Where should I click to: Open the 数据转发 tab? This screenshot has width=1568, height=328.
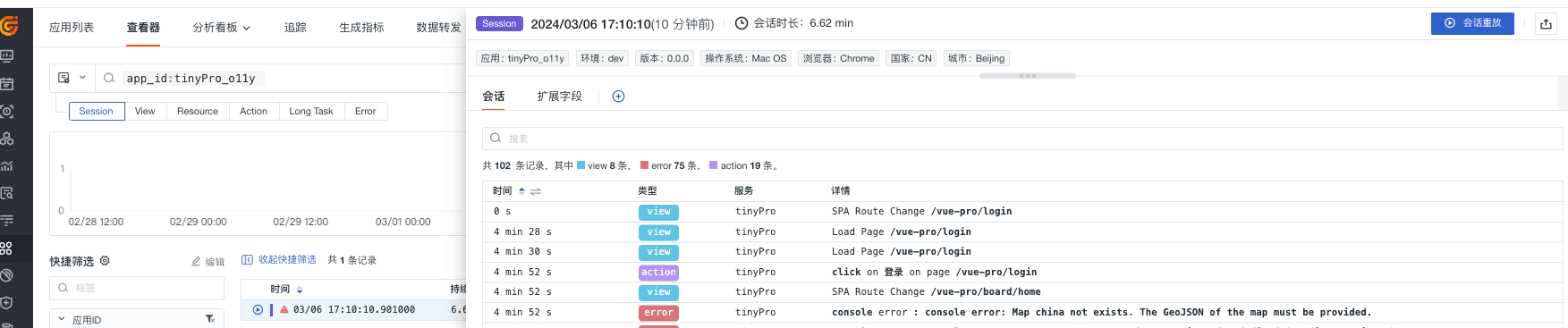coord(438,28)
